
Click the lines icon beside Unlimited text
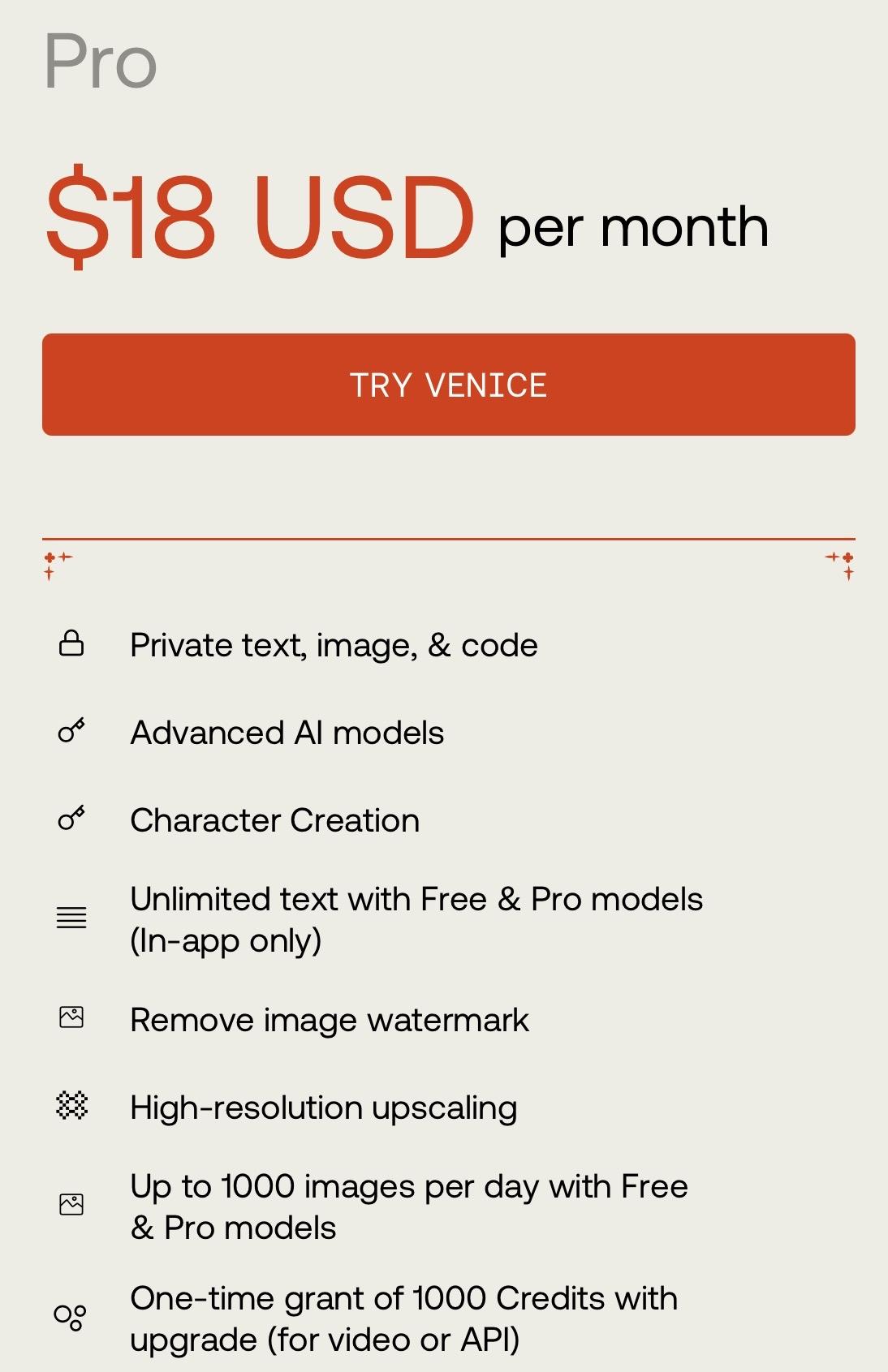71,918
